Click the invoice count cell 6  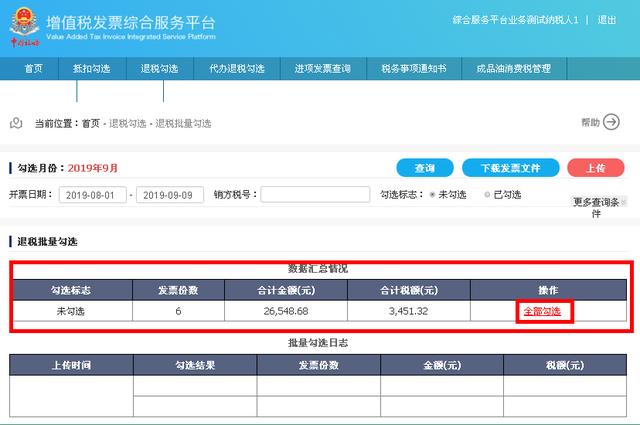tap(178, 311)
